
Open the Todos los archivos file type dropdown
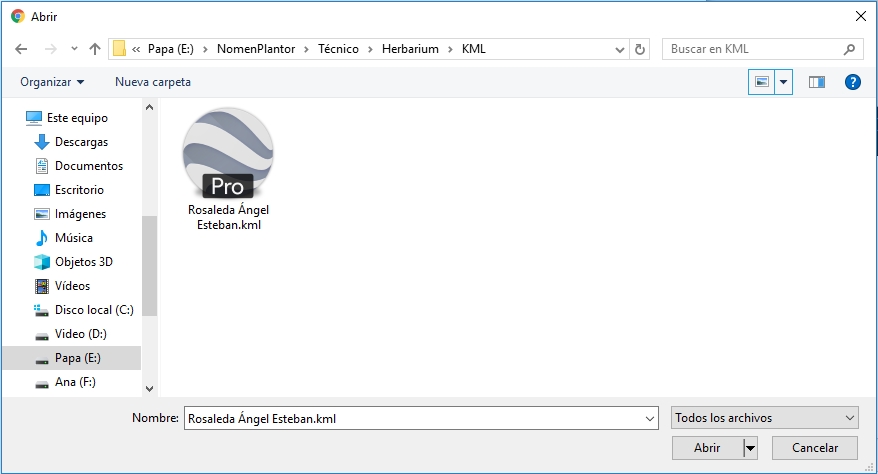pyautogui.click(x=765, y=418)
